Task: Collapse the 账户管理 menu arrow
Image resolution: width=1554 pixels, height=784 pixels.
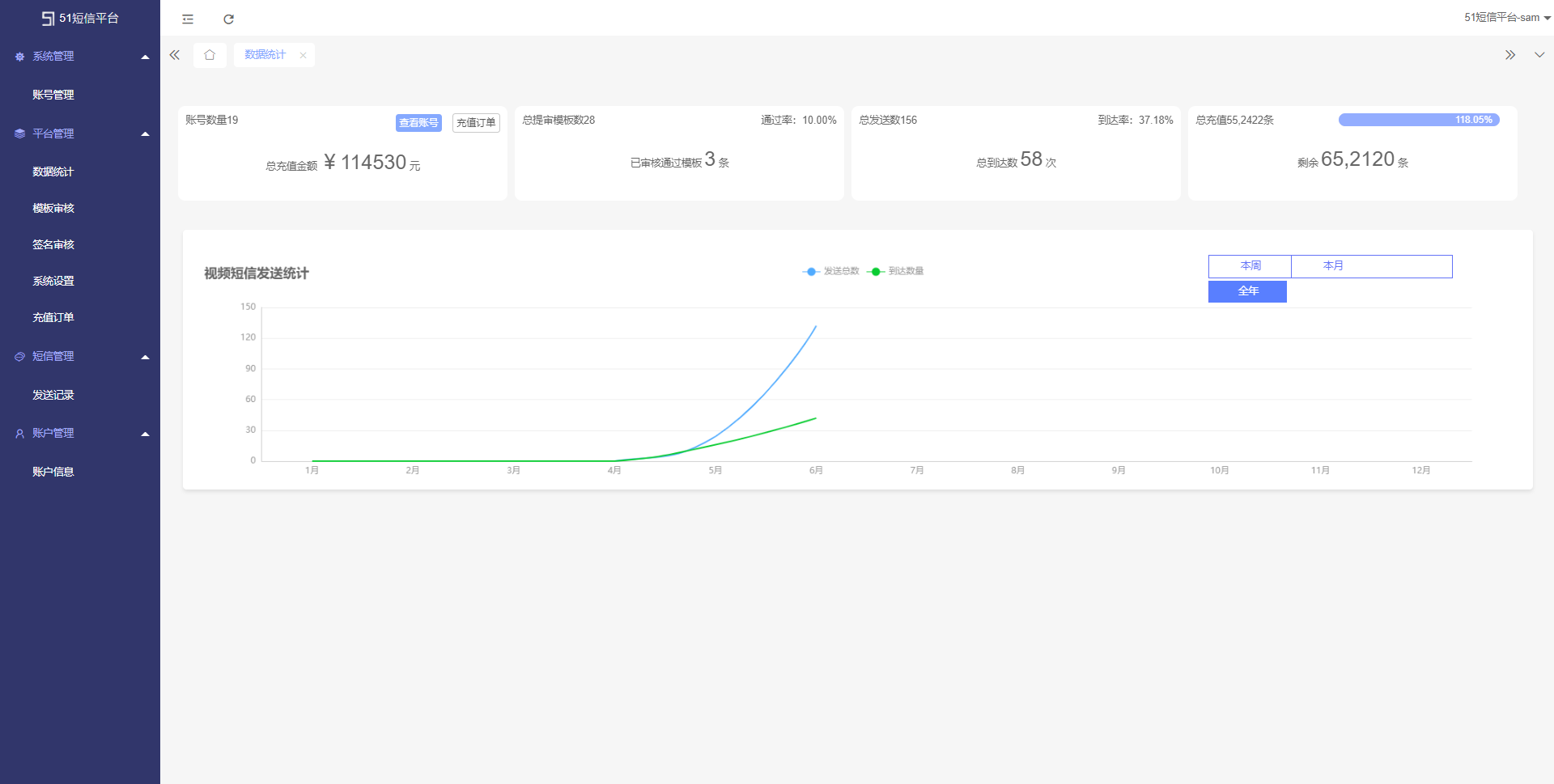Action: [146, 434]
